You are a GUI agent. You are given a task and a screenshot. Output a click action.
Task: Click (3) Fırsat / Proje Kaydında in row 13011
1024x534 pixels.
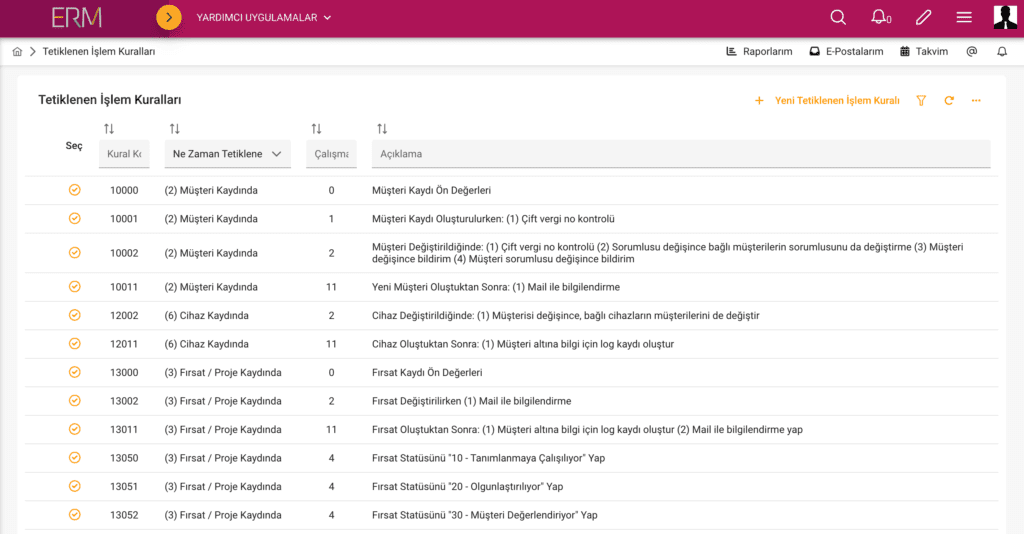tap(223, 430)
